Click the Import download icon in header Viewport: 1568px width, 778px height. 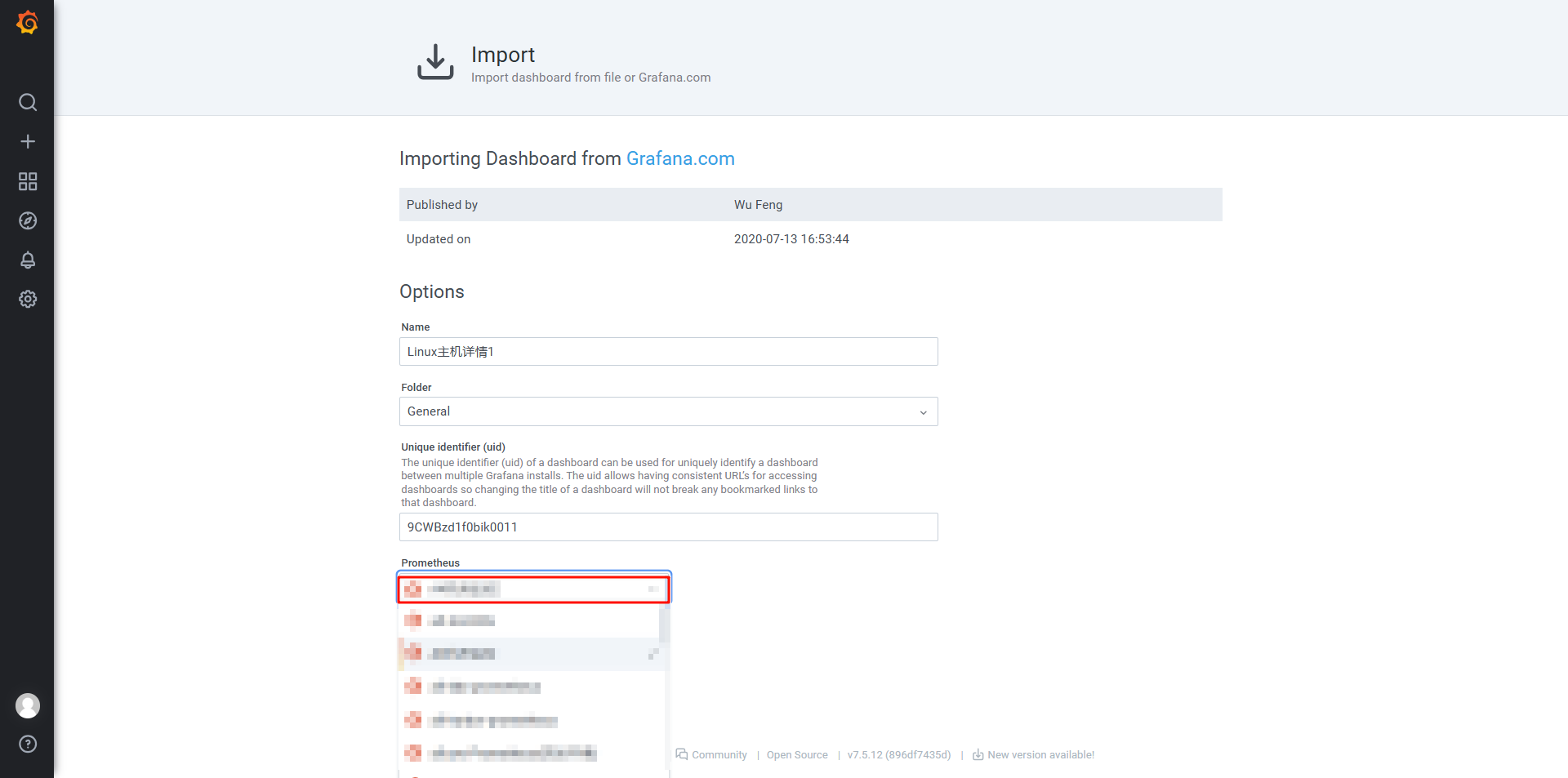[435, 62]
